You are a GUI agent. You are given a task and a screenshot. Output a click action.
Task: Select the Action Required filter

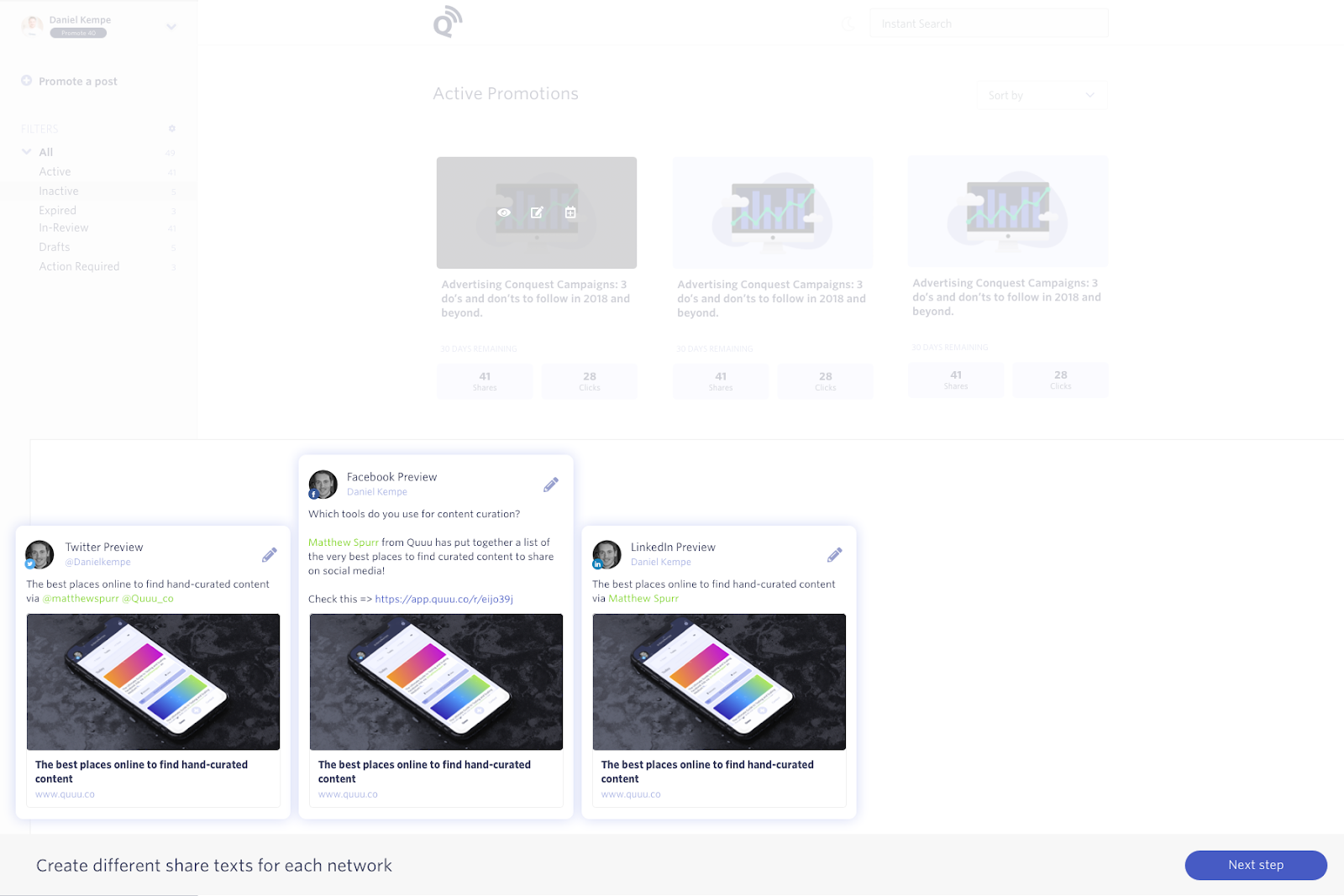(x=79, y=266)
